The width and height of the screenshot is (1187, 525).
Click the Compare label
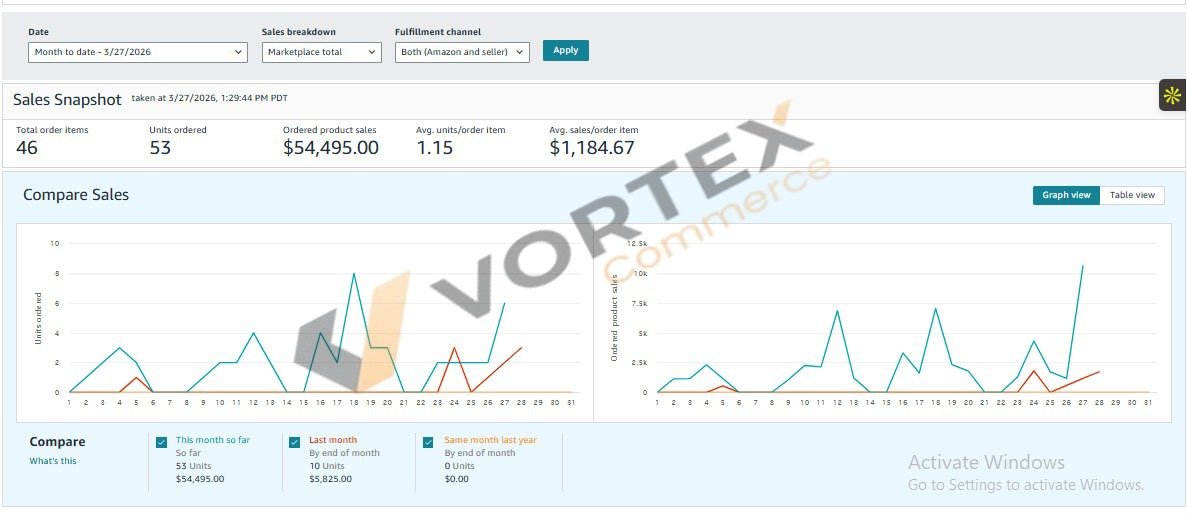[x=58, y=442]
